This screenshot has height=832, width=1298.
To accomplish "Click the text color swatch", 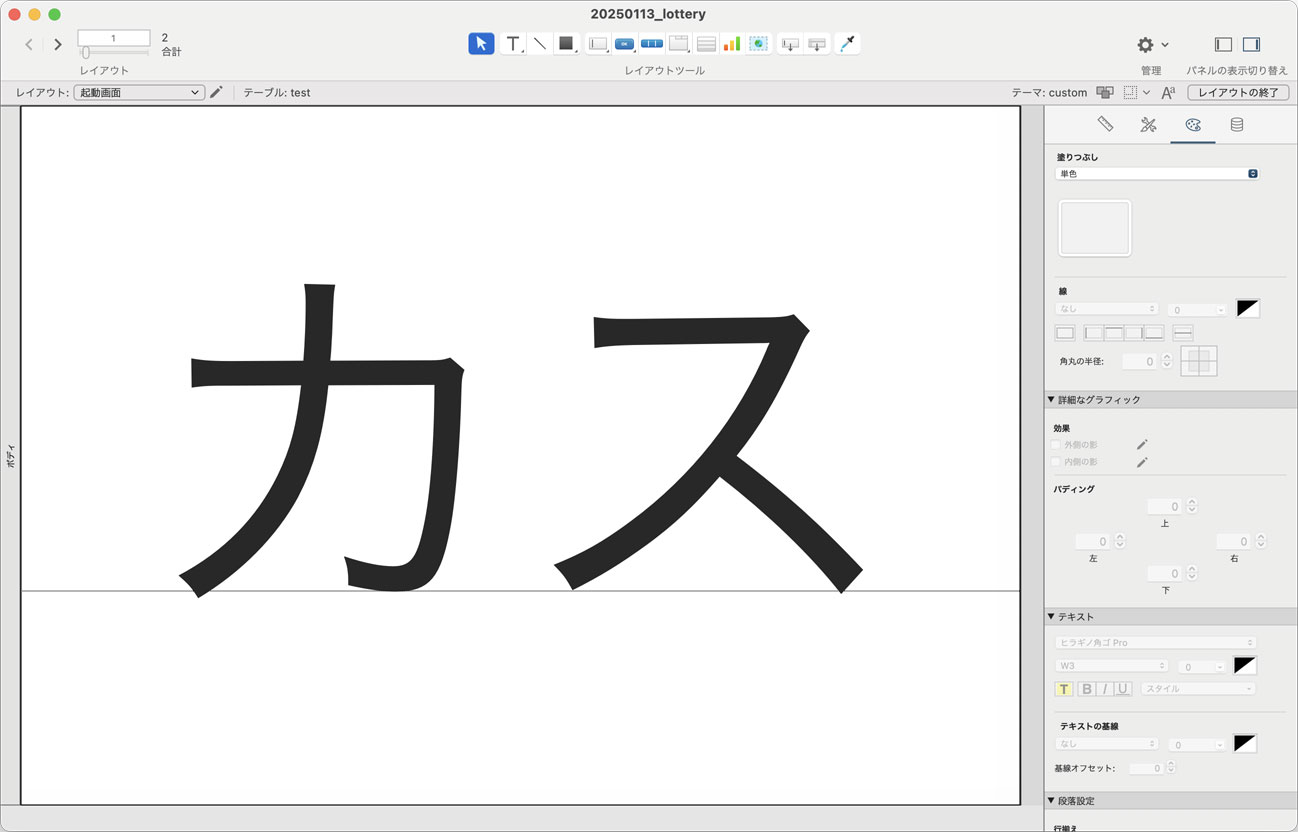I will point(1245,665).
